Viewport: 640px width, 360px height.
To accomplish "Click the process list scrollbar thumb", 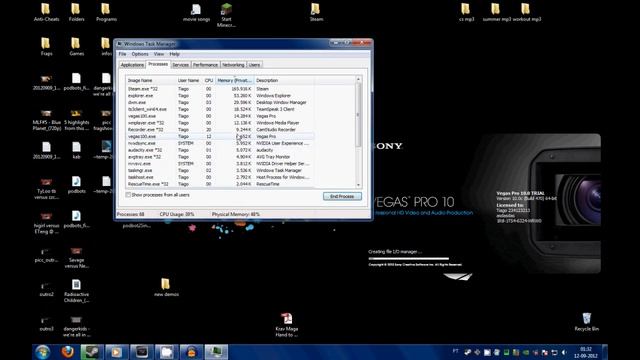I will click(358, 115).
